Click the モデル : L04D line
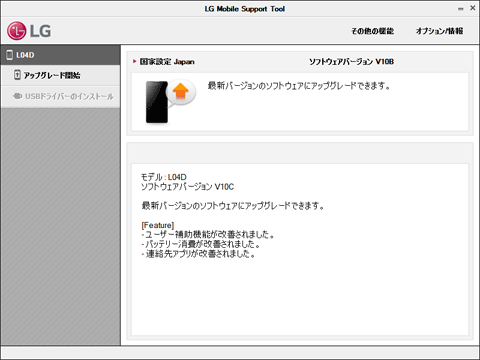The height and width of the screenshot is (360, 480). 164,177
